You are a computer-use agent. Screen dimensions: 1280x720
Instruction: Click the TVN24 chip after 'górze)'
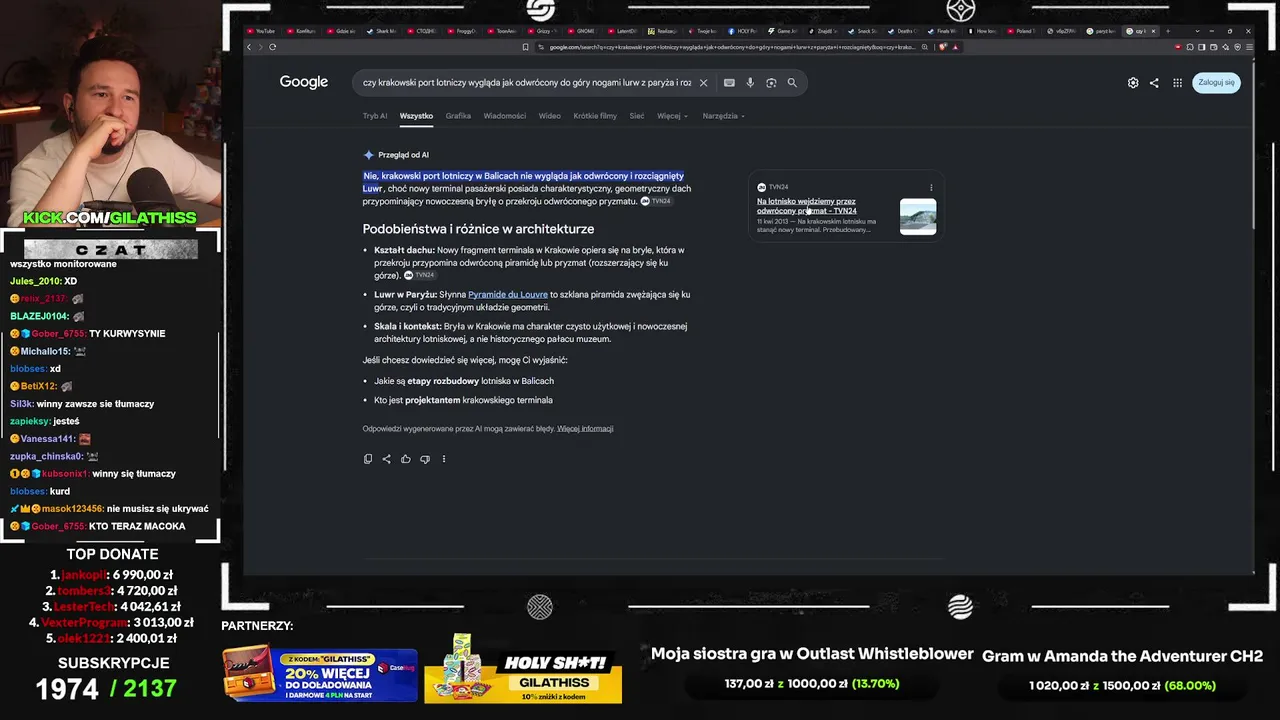tap(421, 275)
